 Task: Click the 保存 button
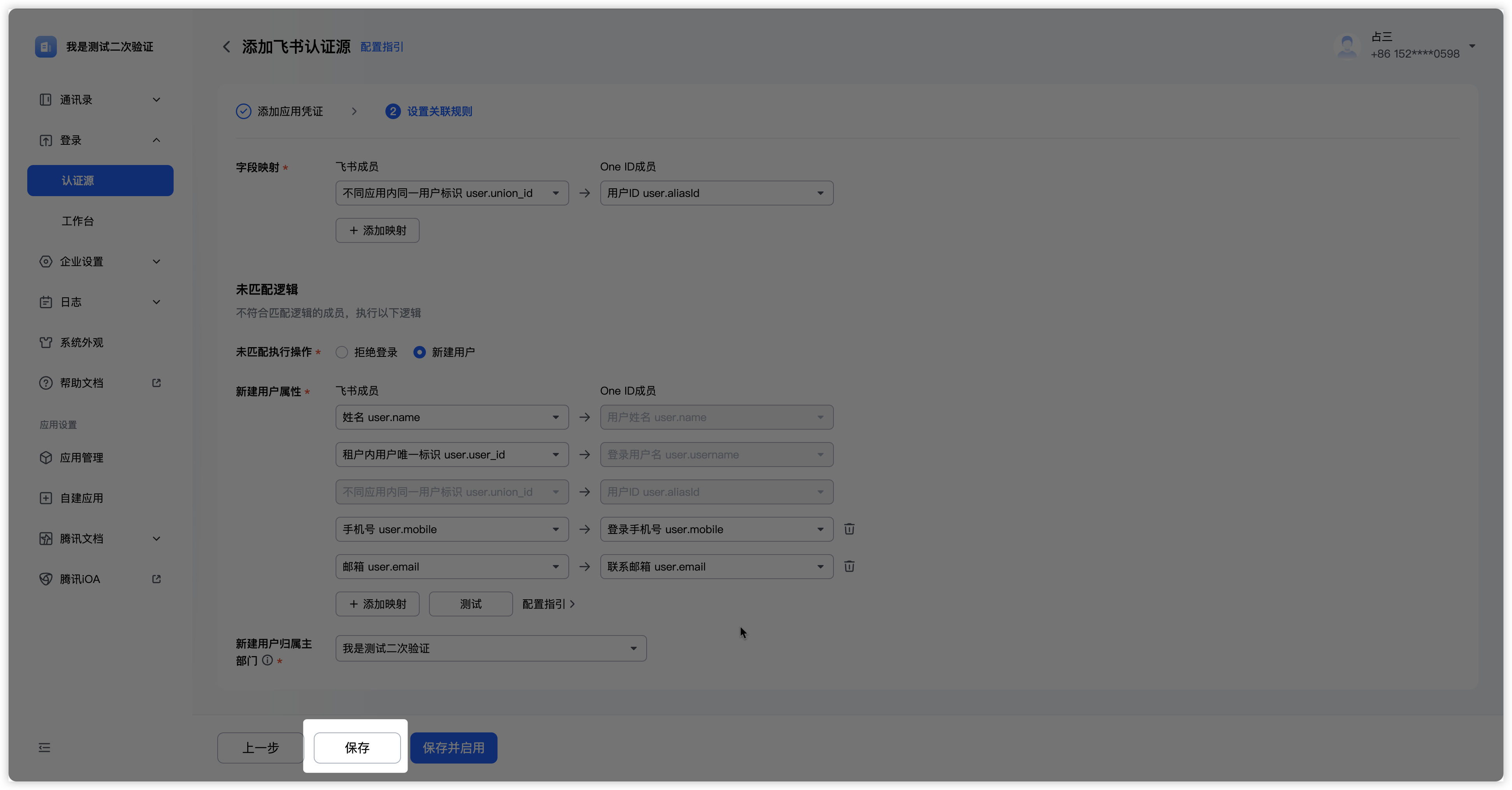tap(357, 748)
